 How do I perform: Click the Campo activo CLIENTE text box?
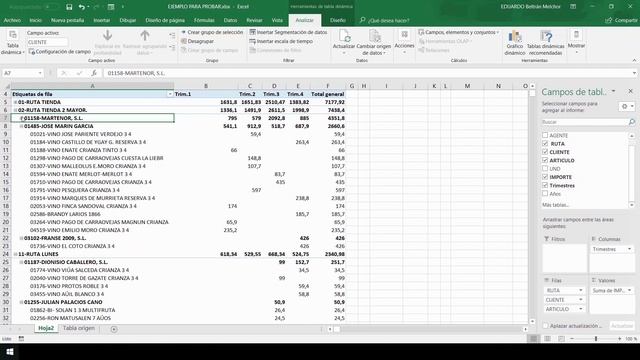47,42
